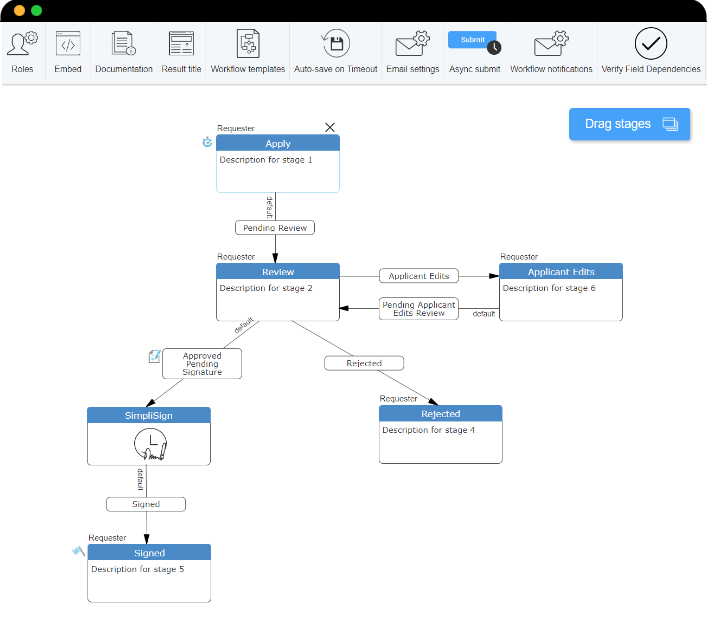The image size is (708, 624).
Task: Click the start icon beside Apply stage
Action: pos(207,143)
